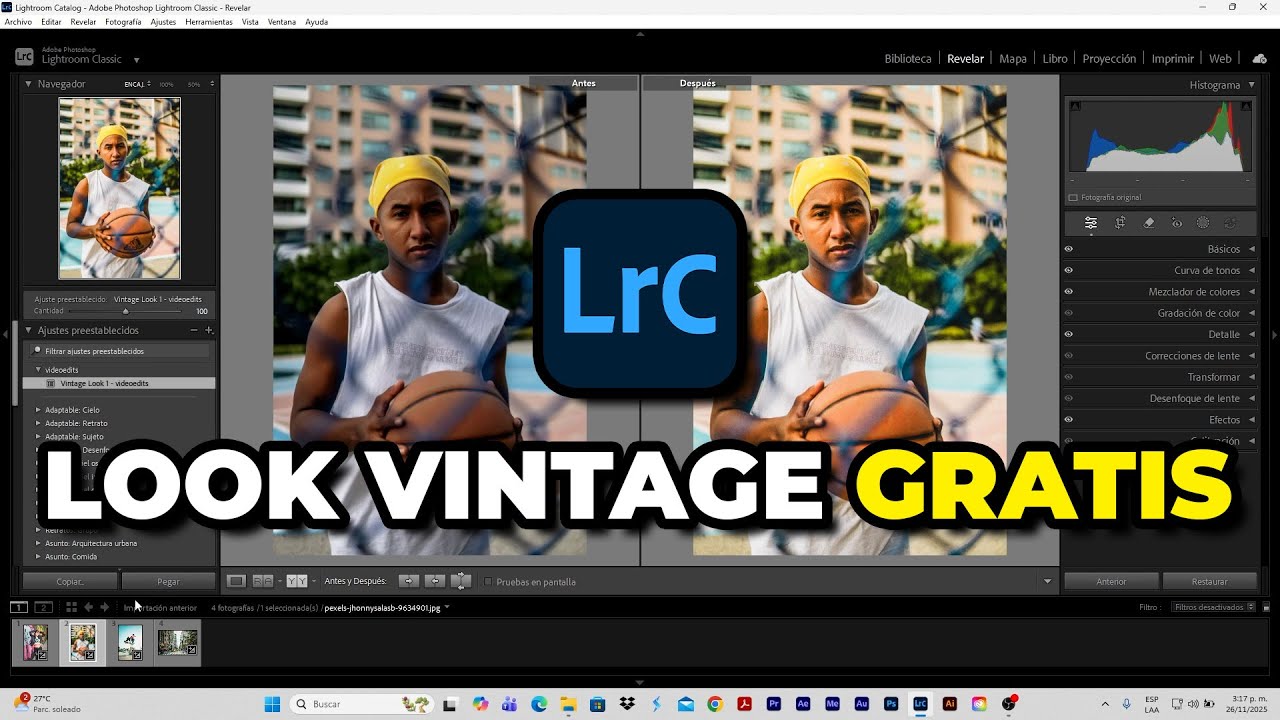
Task: Select the Y/Y before-after view button
Action: [x=296, y=581]
